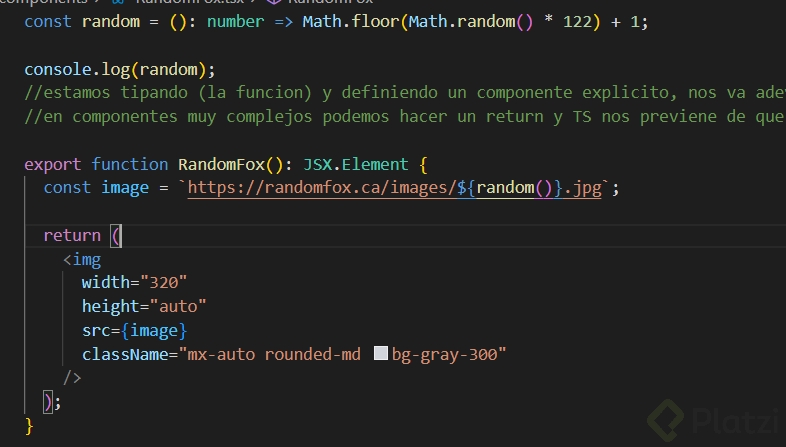Click the 'width' attribute name

point(106,282)
